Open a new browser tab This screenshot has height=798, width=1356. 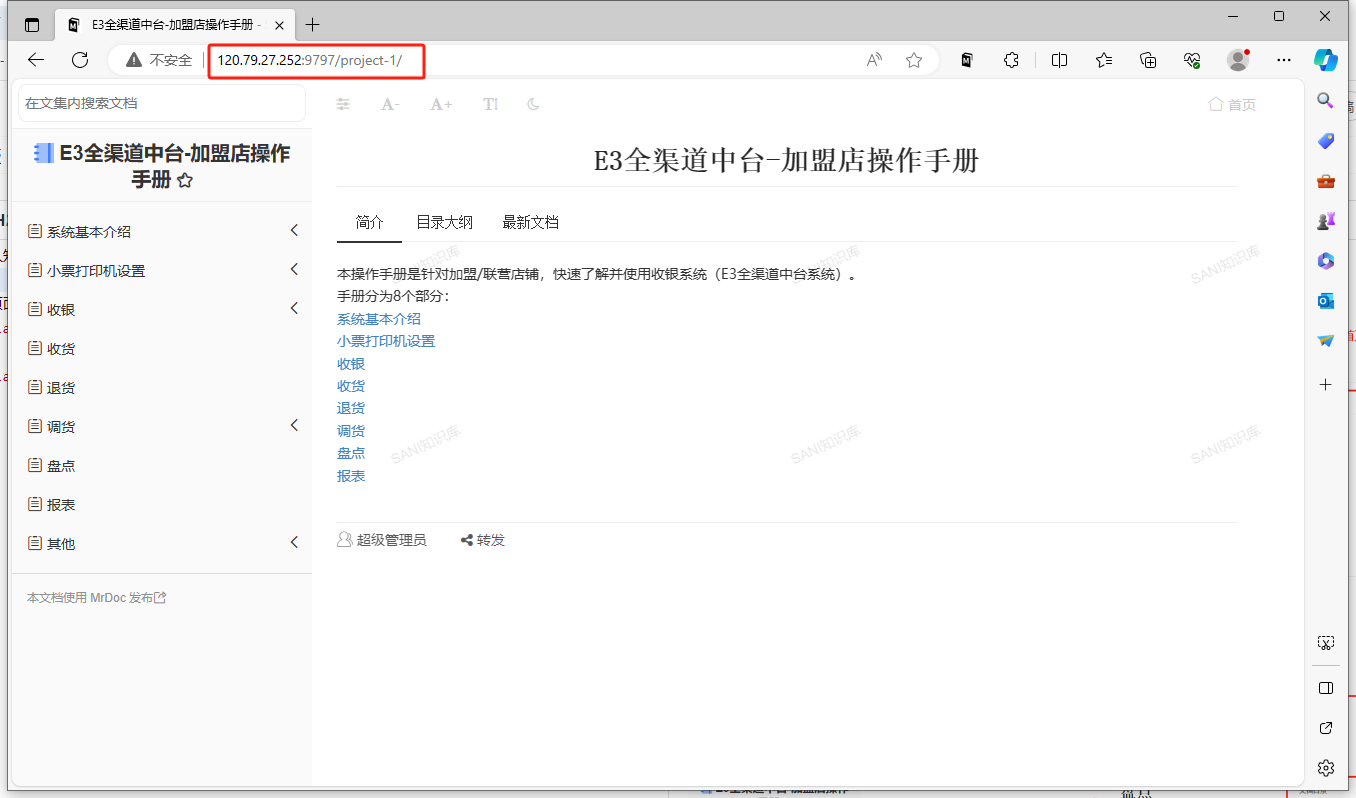tap(313, 24)
